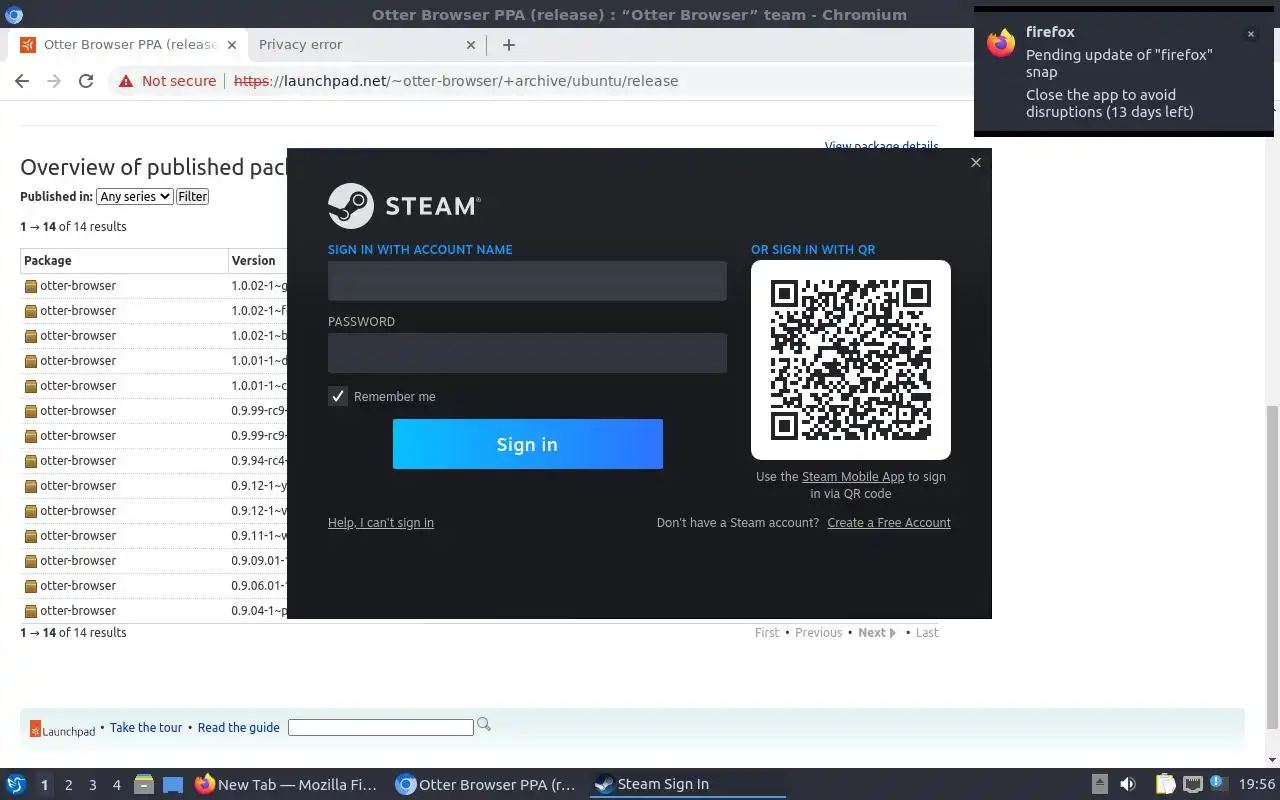Open the volume control in tray
The width and height of the screenshot is (1280, 800).
(1128, 785)
